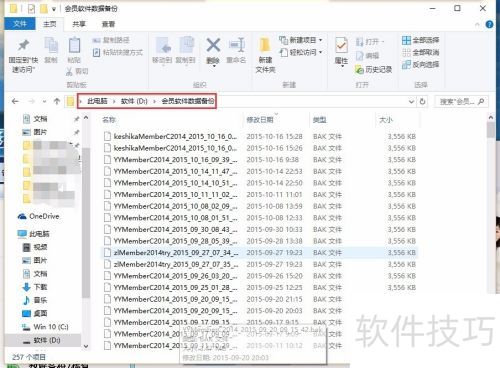Click the Delete (删除) red X icon

pyautogui.click(x=213, y=46)
